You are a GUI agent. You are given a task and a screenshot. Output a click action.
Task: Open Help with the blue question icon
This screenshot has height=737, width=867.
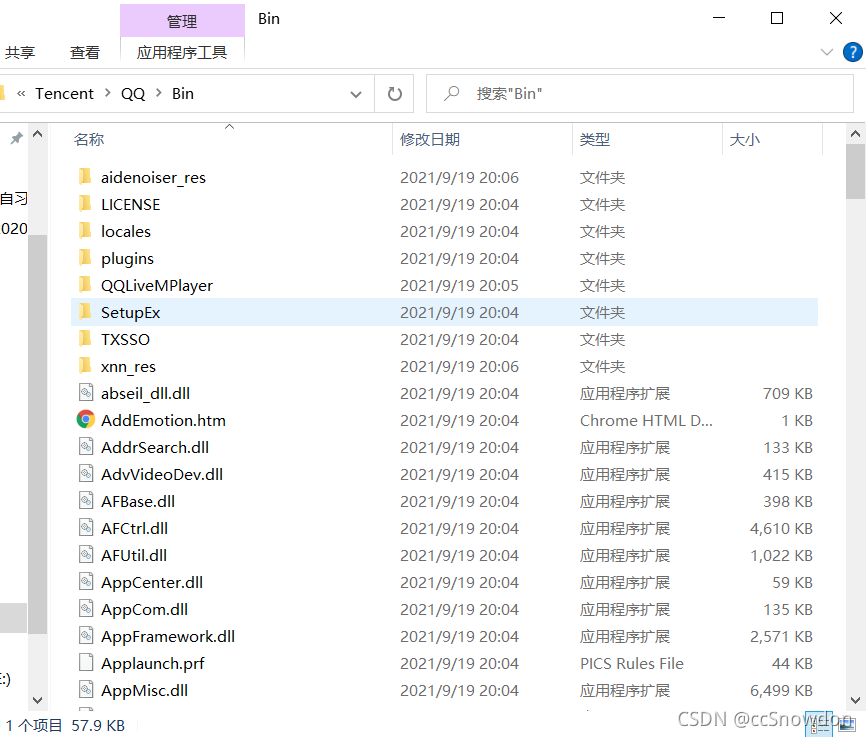point(852,53)
